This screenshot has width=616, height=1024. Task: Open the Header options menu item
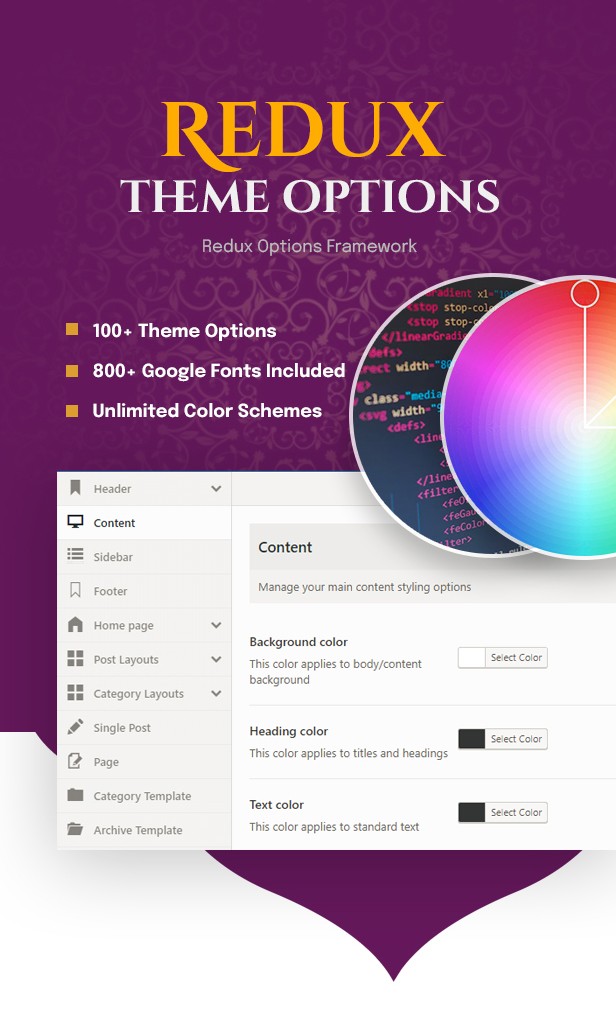pos(144,488)
